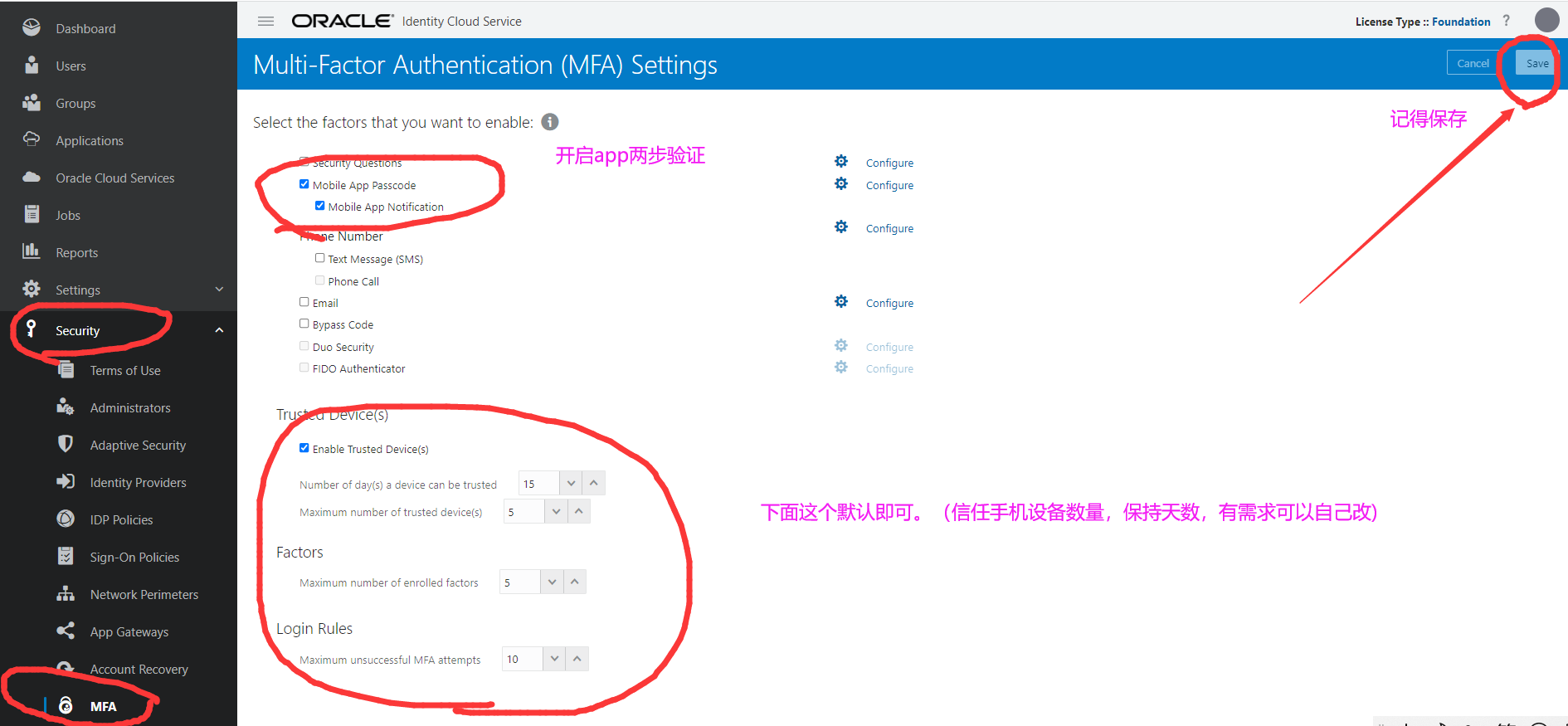Check the Phone Call checkbox

pos(319,280)
